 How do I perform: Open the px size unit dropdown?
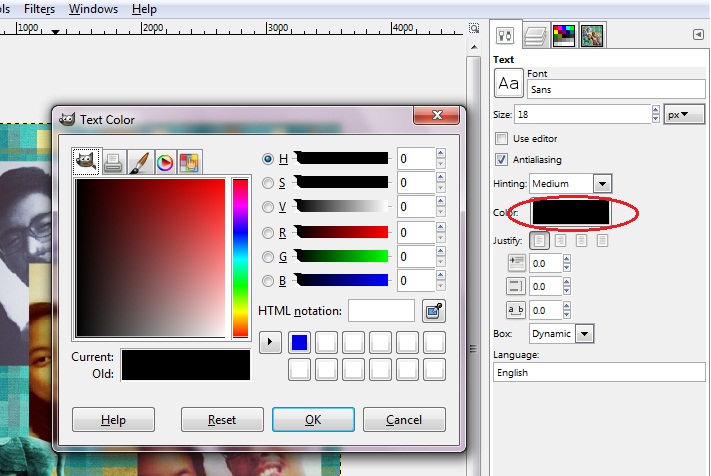pos(684,115)
